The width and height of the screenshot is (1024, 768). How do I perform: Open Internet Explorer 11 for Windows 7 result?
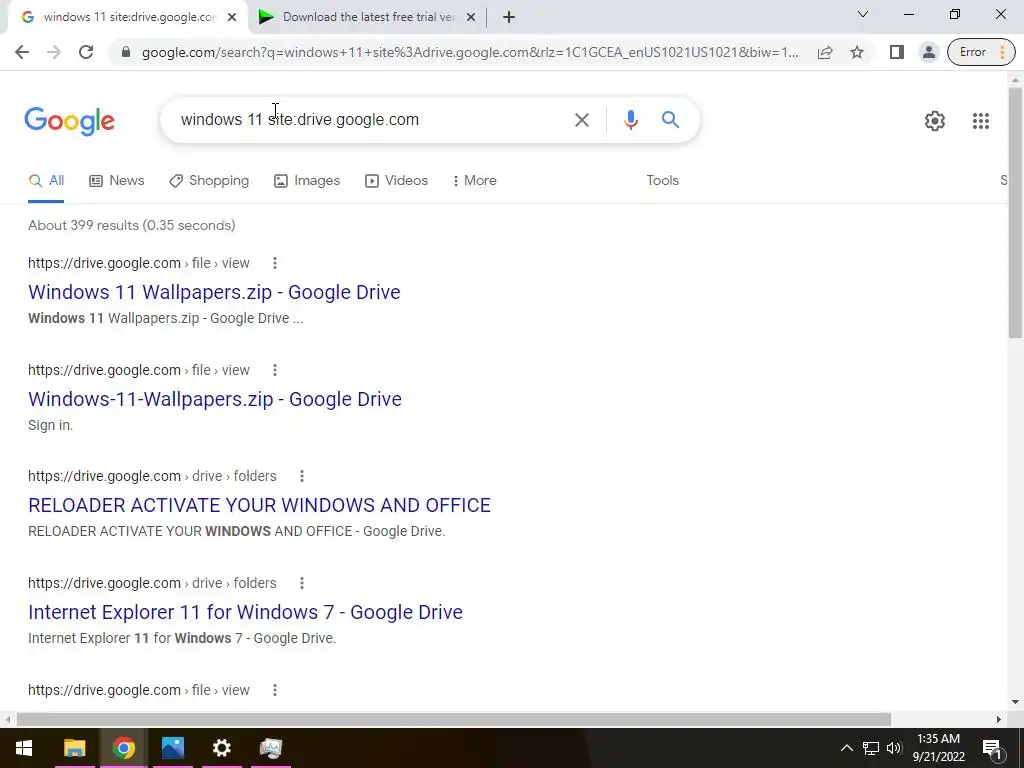(x=246, y=612)
